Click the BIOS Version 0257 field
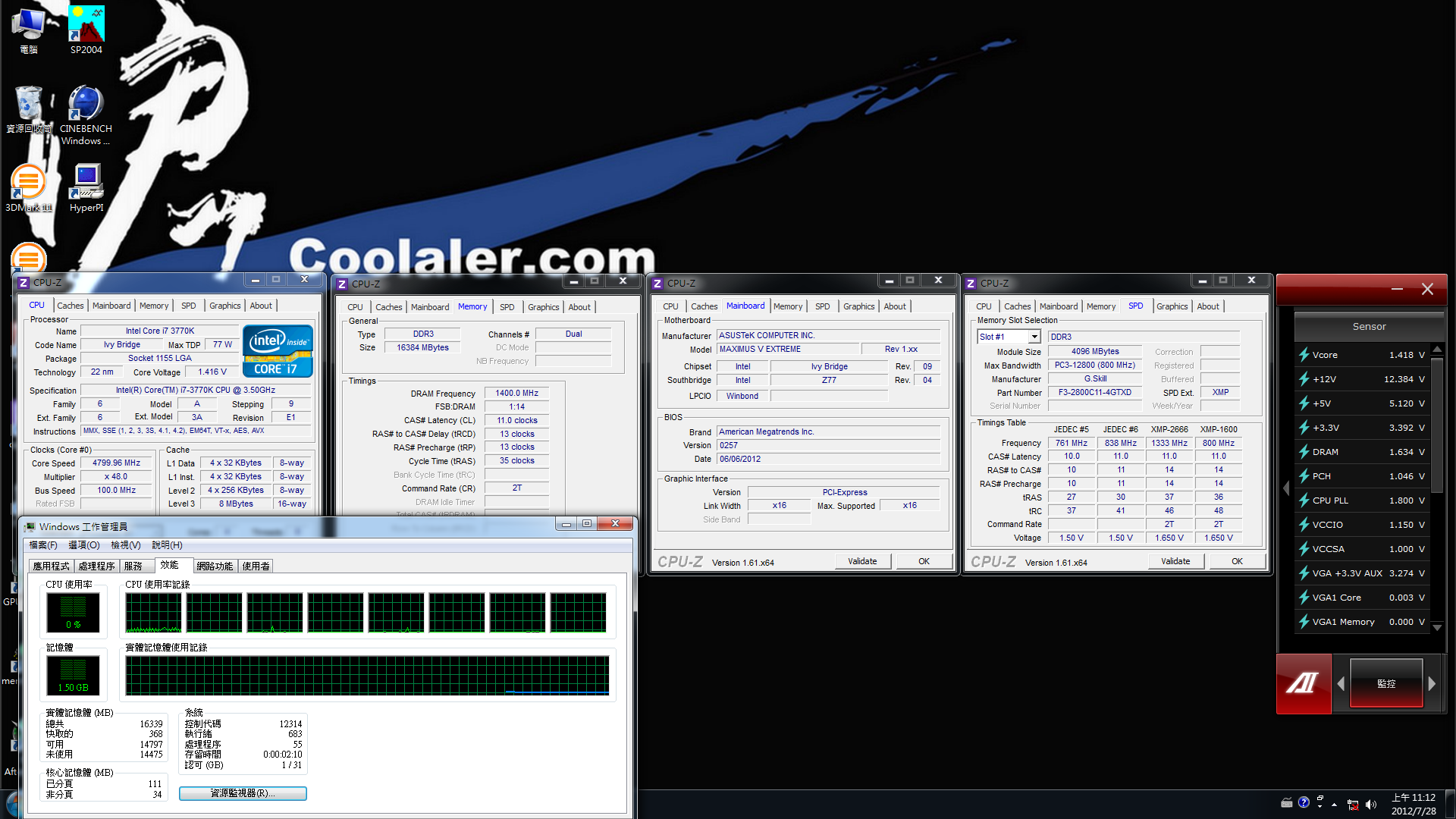 (x=829, y=446)
